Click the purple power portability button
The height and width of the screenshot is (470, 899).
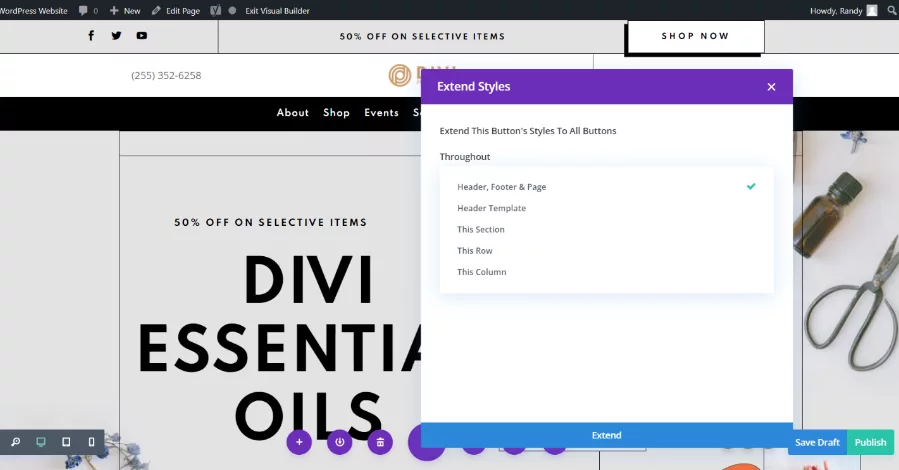[x=339, y=442]
